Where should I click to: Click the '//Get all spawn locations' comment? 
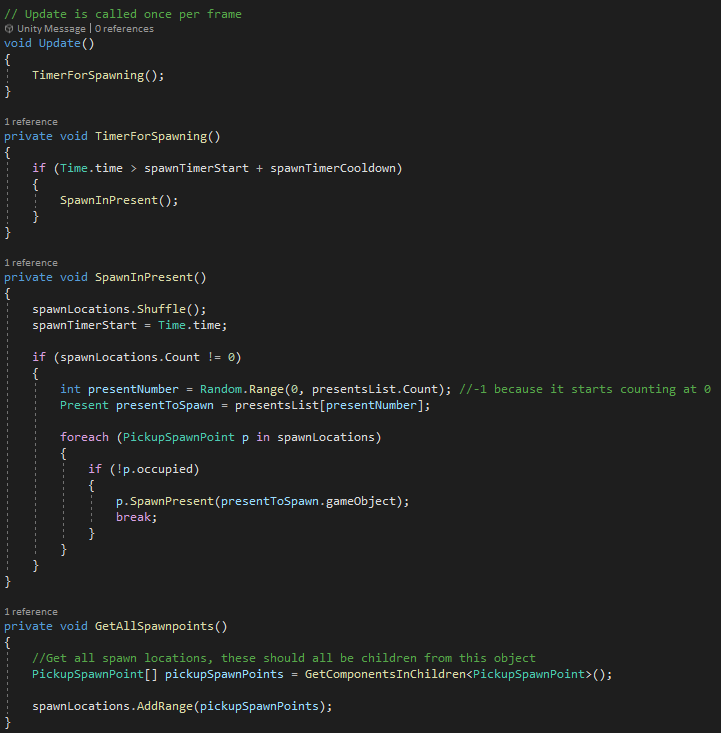pos(284,659)
